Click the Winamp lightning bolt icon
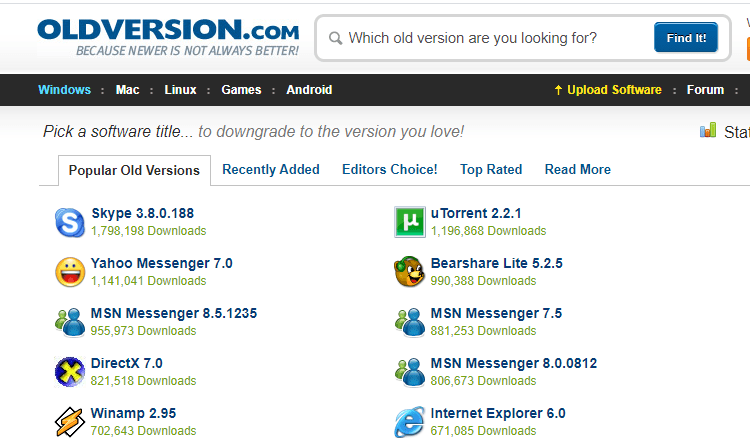The image size is (750, 447). 70,422
